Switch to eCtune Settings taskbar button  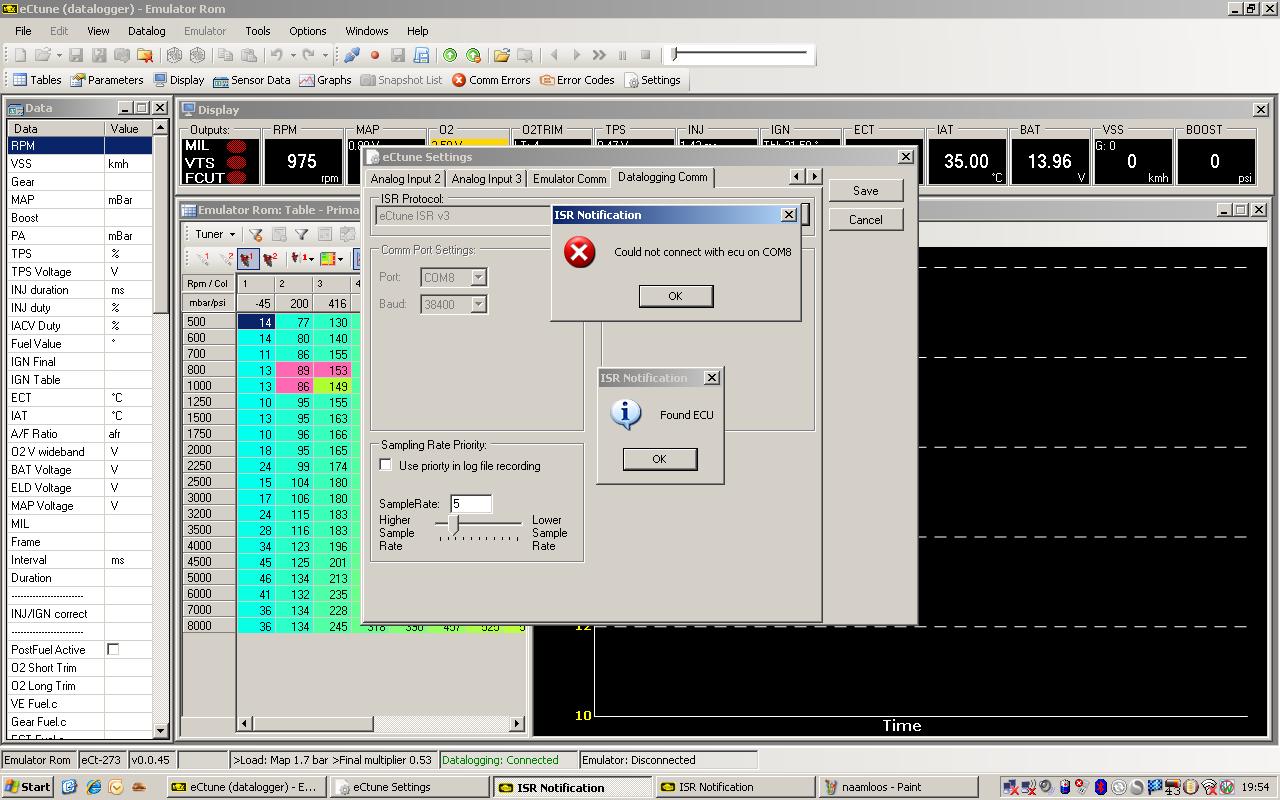coord(408,787)
